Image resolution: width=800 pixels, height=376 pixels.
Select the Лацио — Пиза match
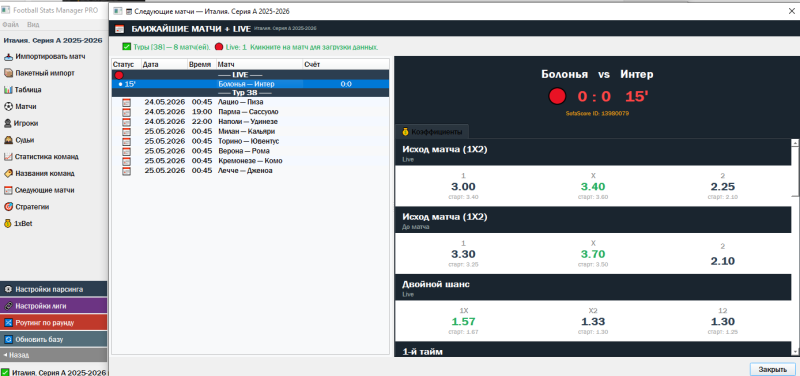pos(250,102)
